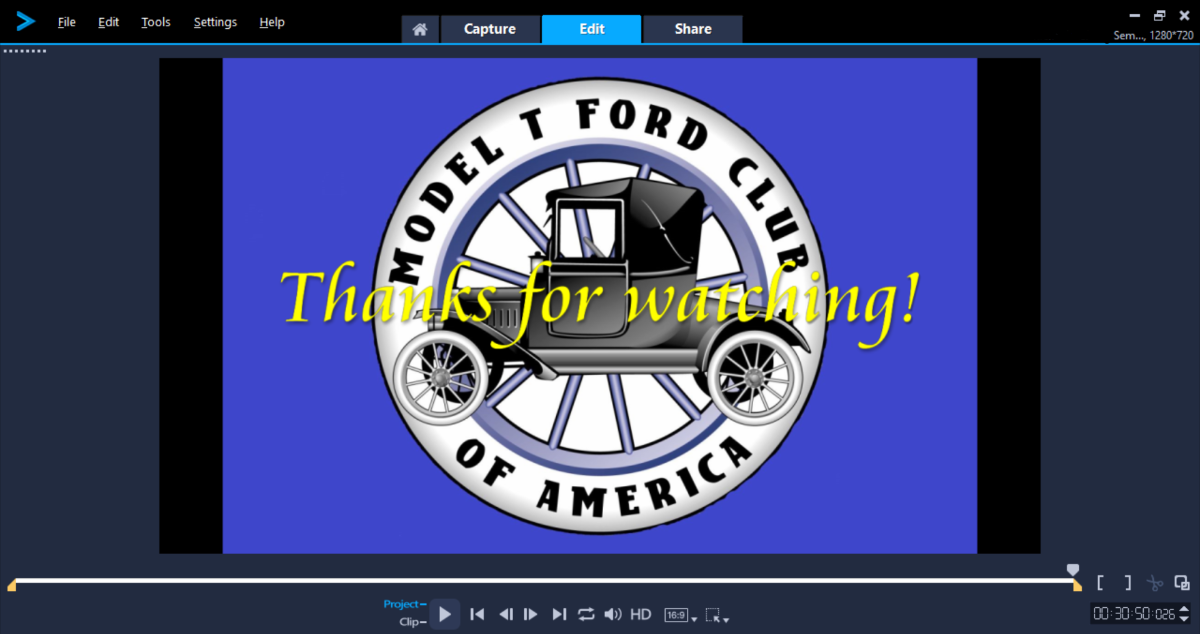
Task: Set the Mark-in bracket
Action: click(1100, 582)
